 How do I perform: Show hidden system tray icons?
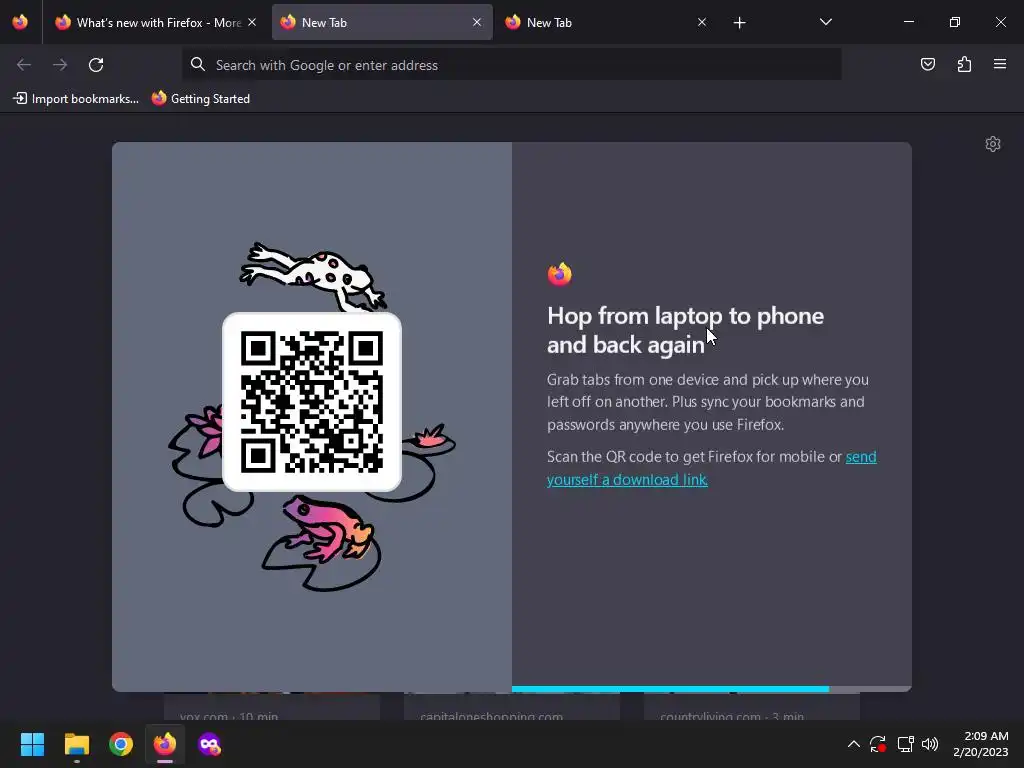click(x=854, y=744)
